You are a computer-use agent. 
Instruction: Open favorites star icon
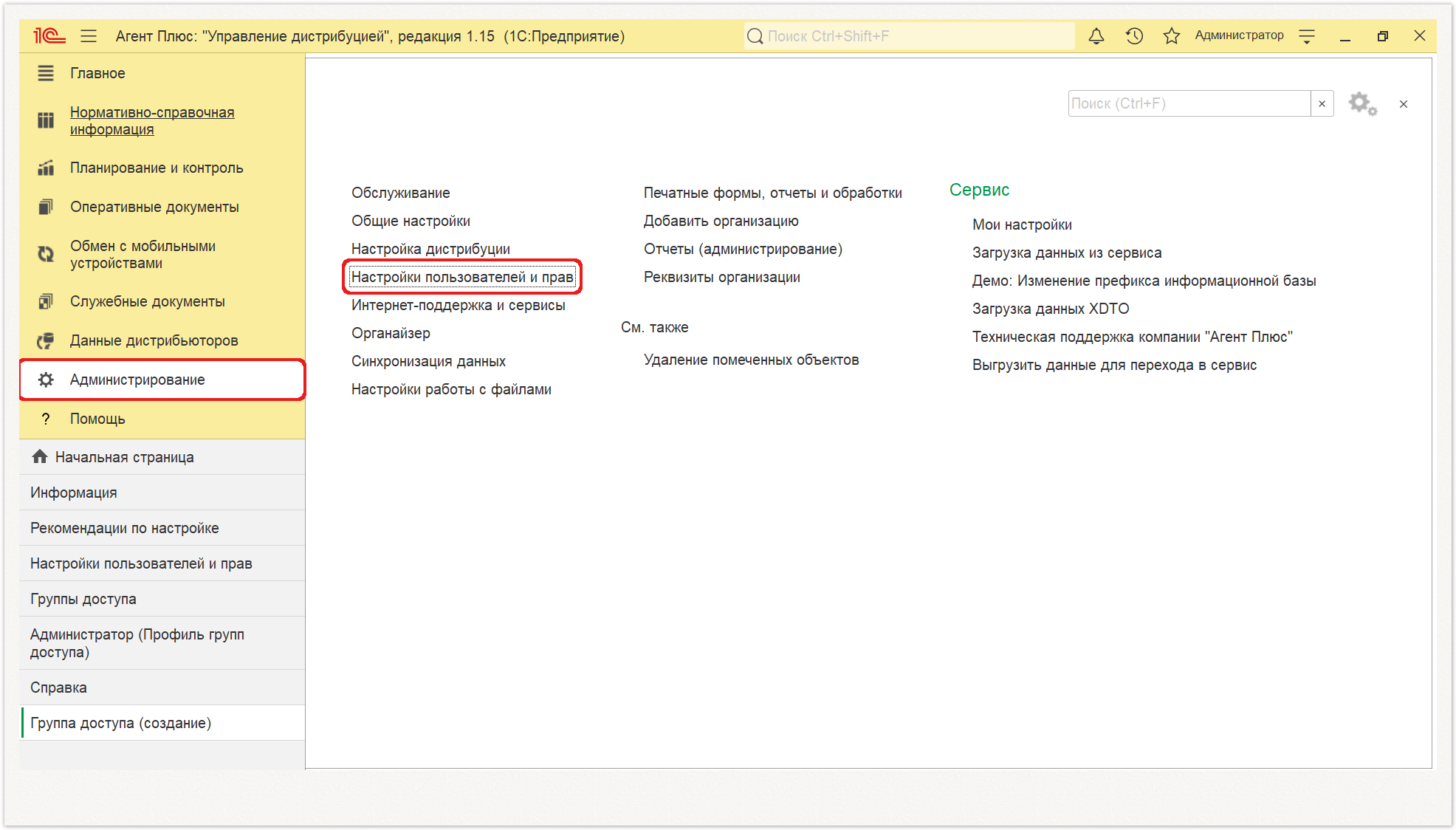[x=1172, y=35]
